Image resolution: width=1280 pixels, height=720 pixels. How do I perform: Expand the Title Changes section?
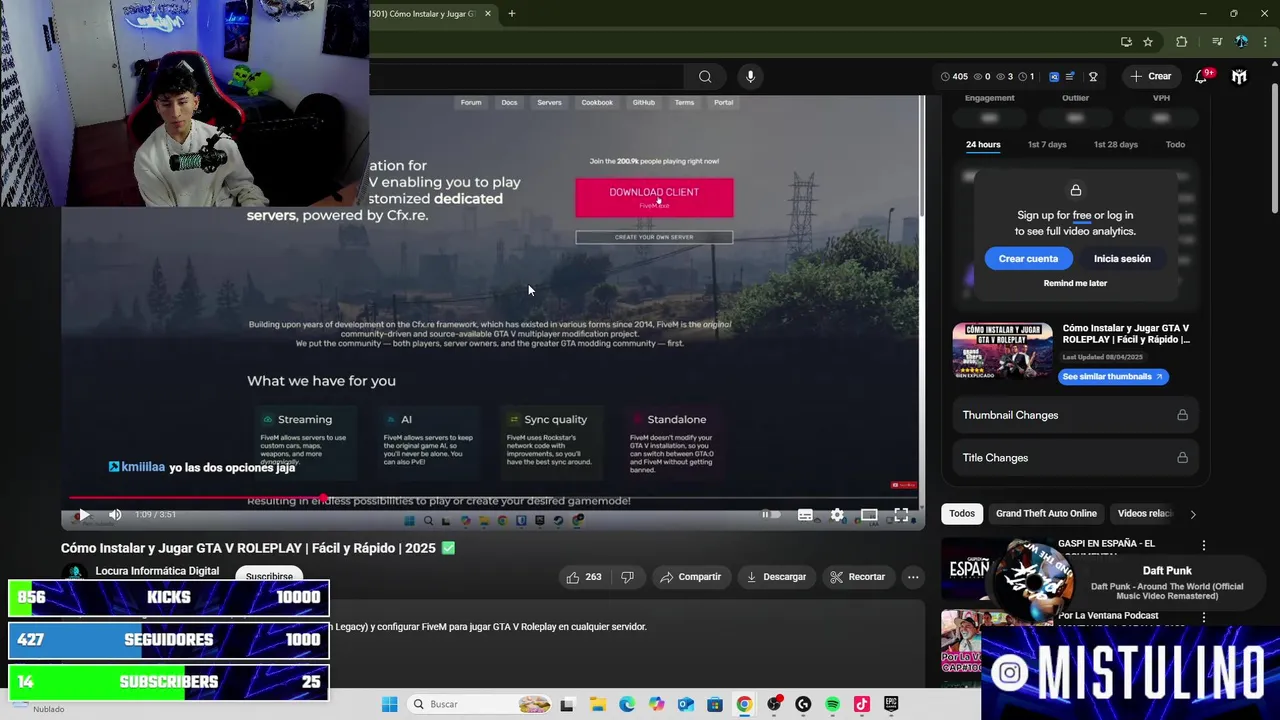1075,458
